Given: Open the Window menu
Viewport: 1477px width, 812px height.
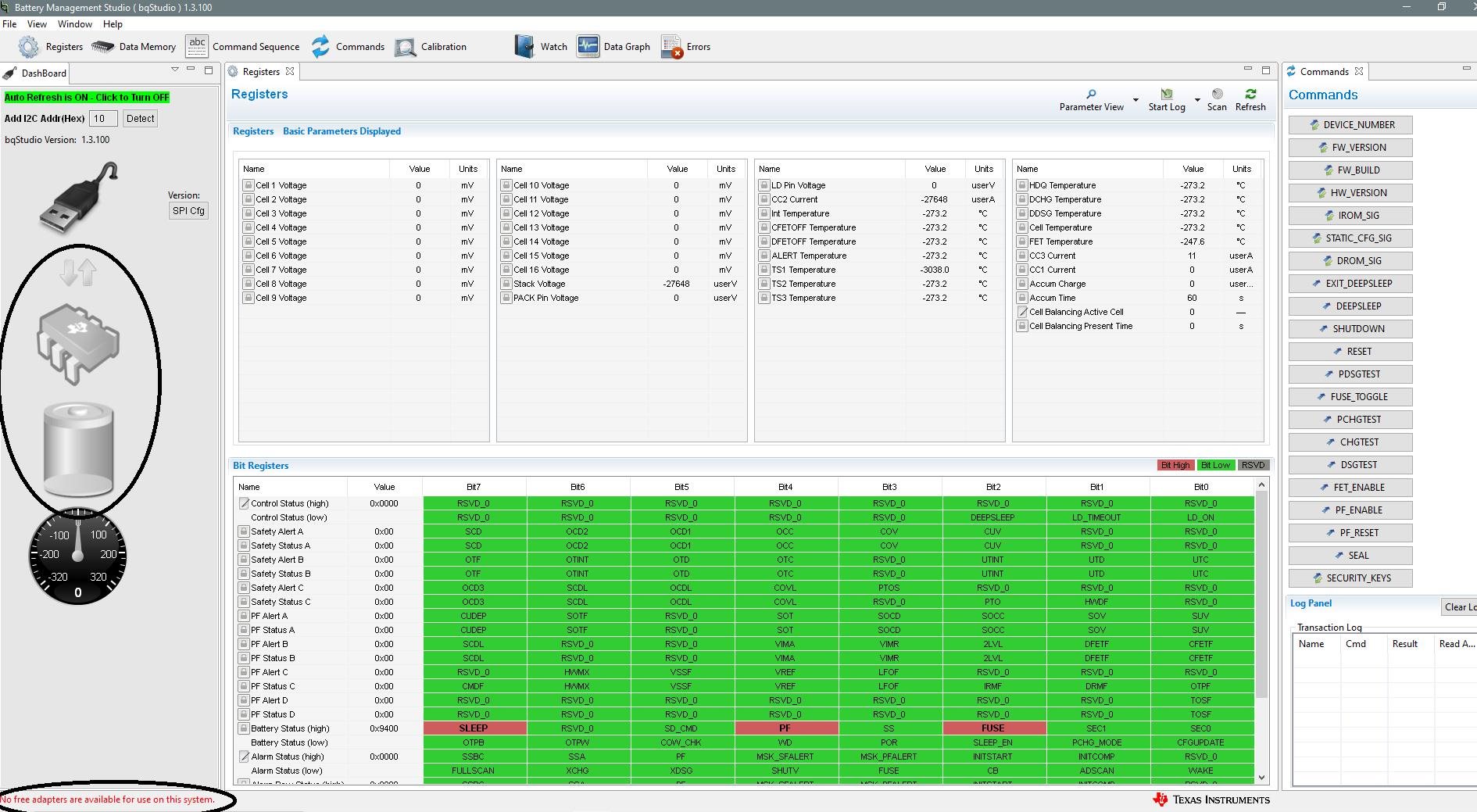Looking at the screenshot, I should click(75, 24).
